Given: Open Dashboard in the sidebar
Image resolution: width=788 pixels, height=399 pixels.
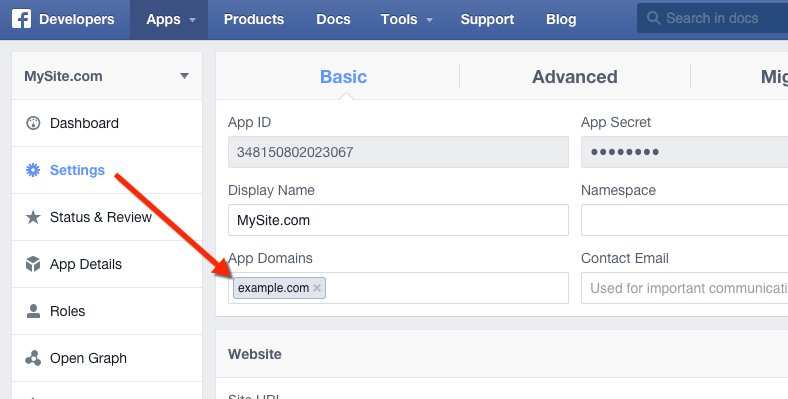Looking at the screenshot, I should (107, 123).
